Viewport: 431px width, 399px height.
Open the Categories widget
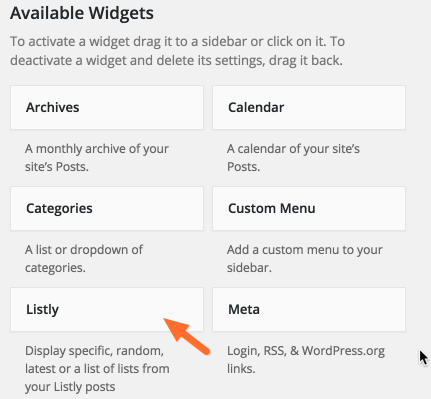107,208
